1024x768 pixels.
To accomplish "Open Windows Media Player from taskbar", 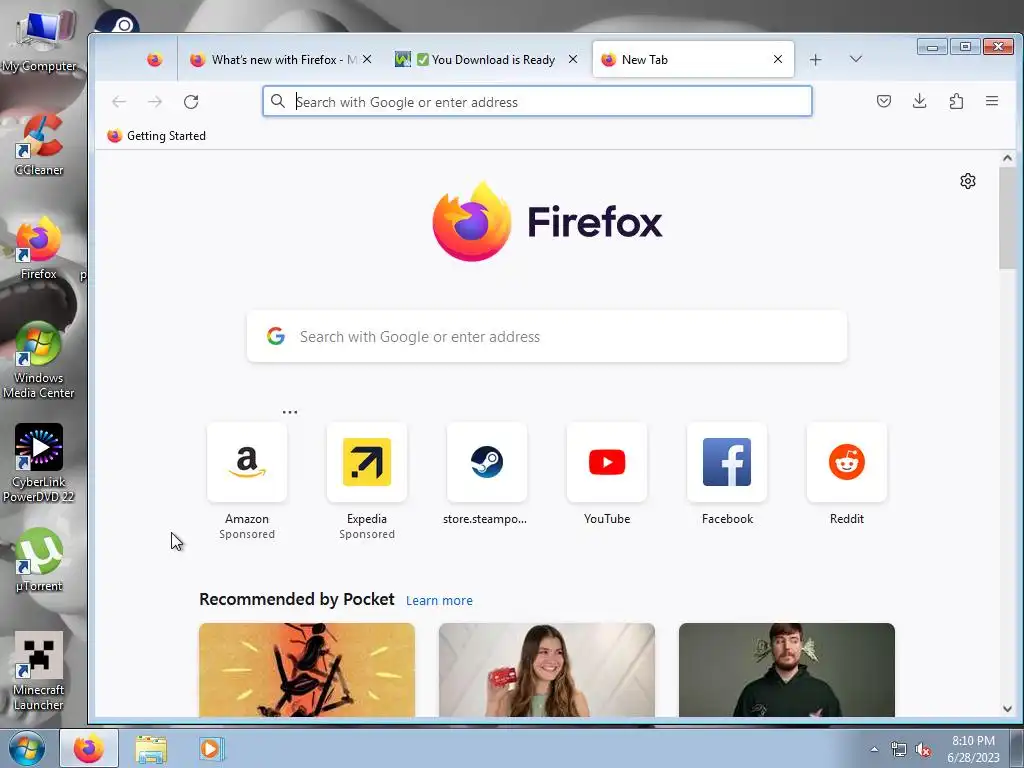I will coord(211,749).
